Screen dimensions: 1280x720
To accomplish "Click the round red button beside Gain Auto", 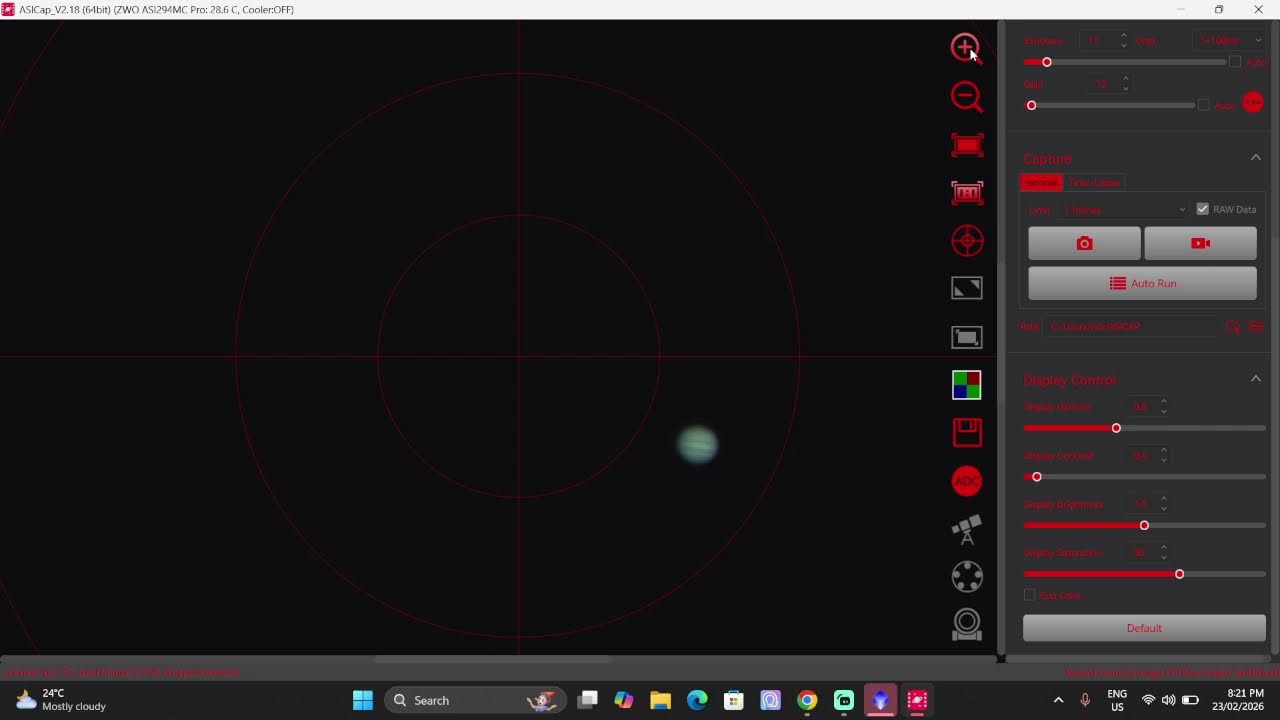I will click(1253, 102).
